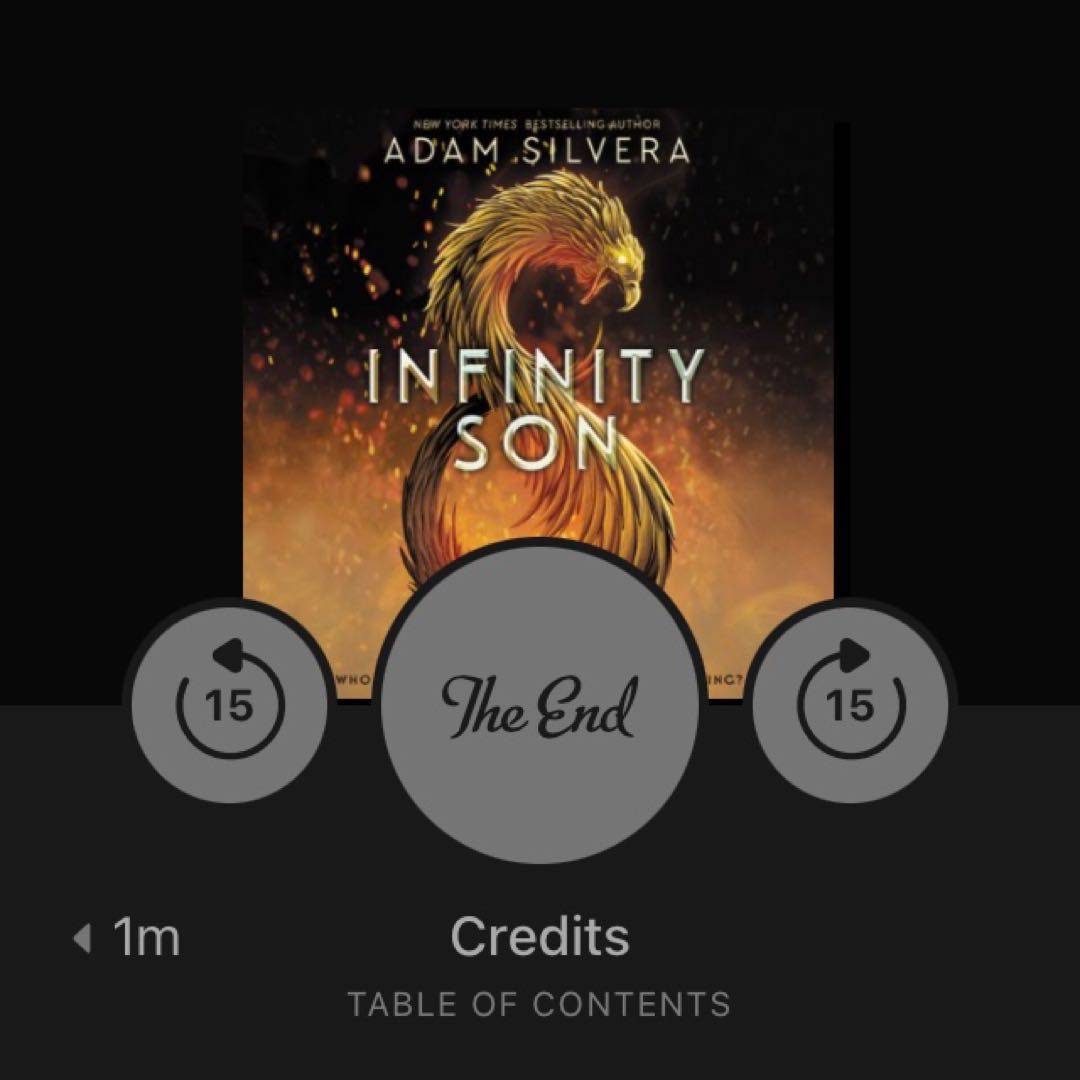The height and width of the screenshot is (1080, 1080).
Task: Click the clockwise arrowhead of the forward icon
Action: coord(856,654)
